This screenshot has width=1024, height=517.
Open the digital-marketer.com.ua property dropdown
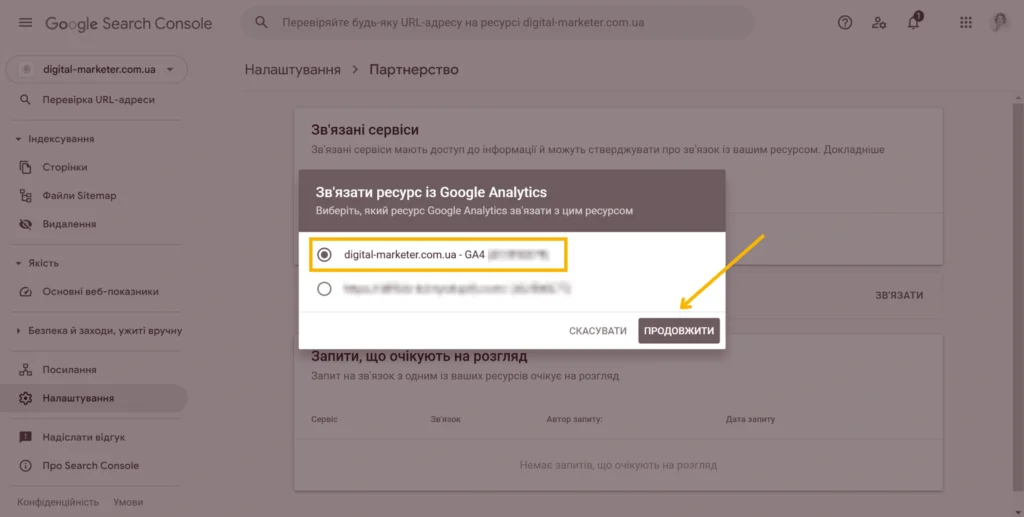coord(97,69)
